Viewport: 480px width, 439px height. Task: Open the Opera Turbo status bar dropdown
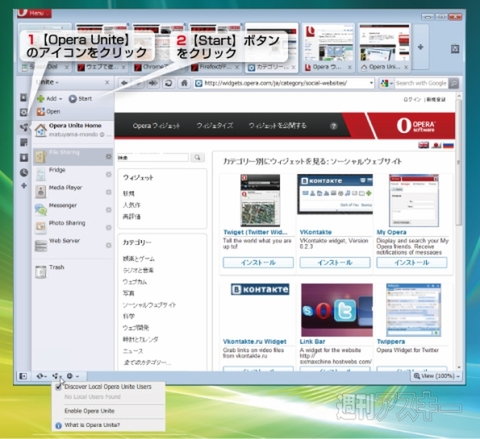[x=72, y=376]
